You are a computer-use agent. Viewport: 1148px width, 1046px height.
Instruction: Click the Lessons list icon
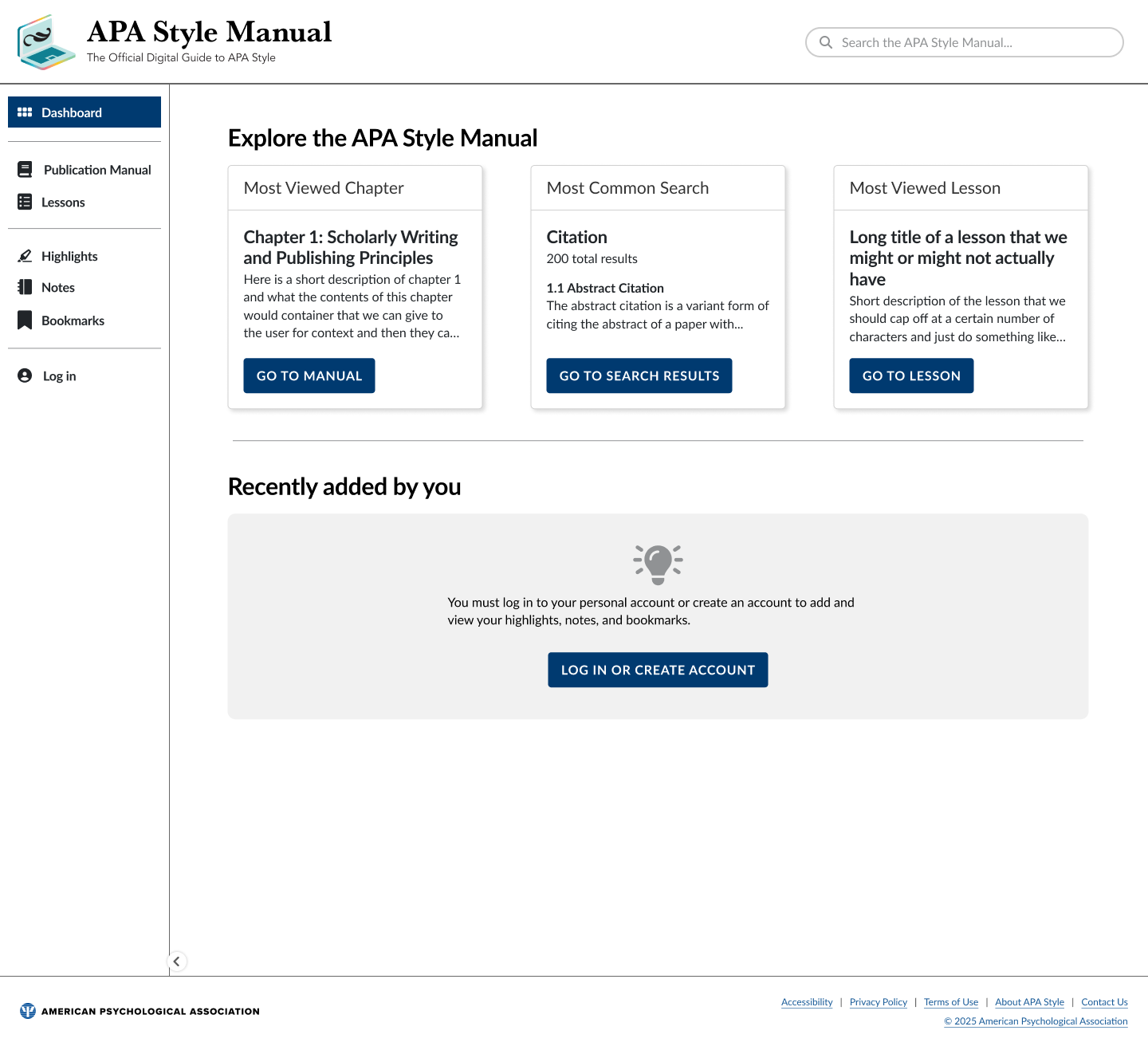(25, 203)
